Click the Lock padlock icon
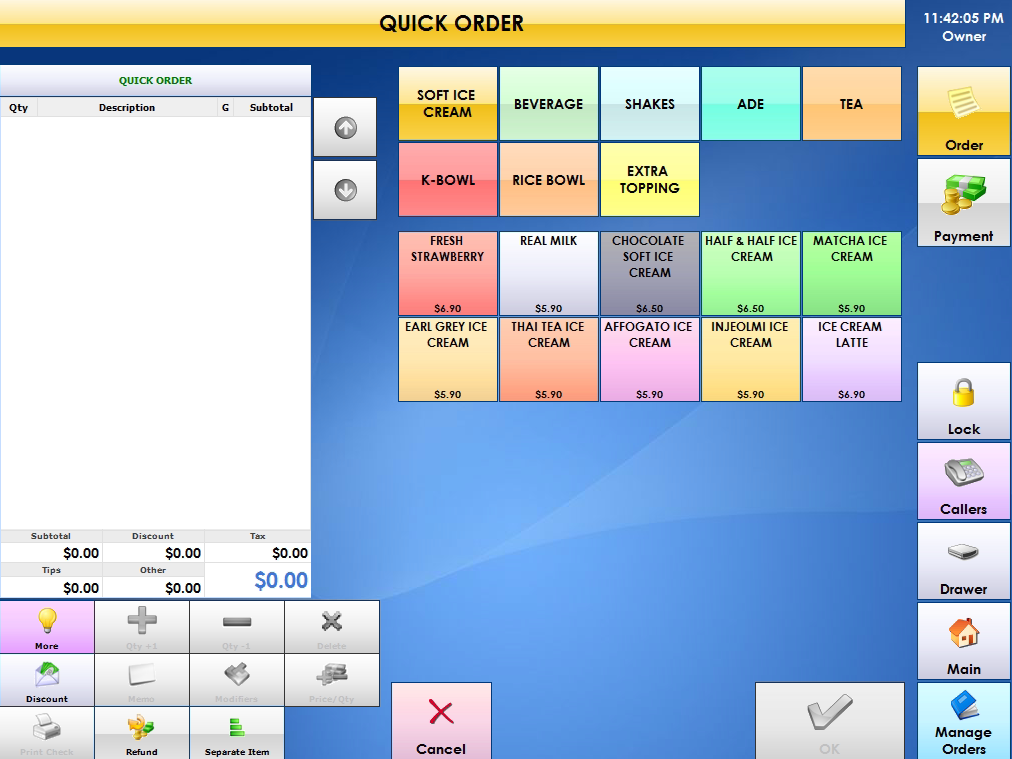Screen dimensions: 1012x759 [963, 400]
